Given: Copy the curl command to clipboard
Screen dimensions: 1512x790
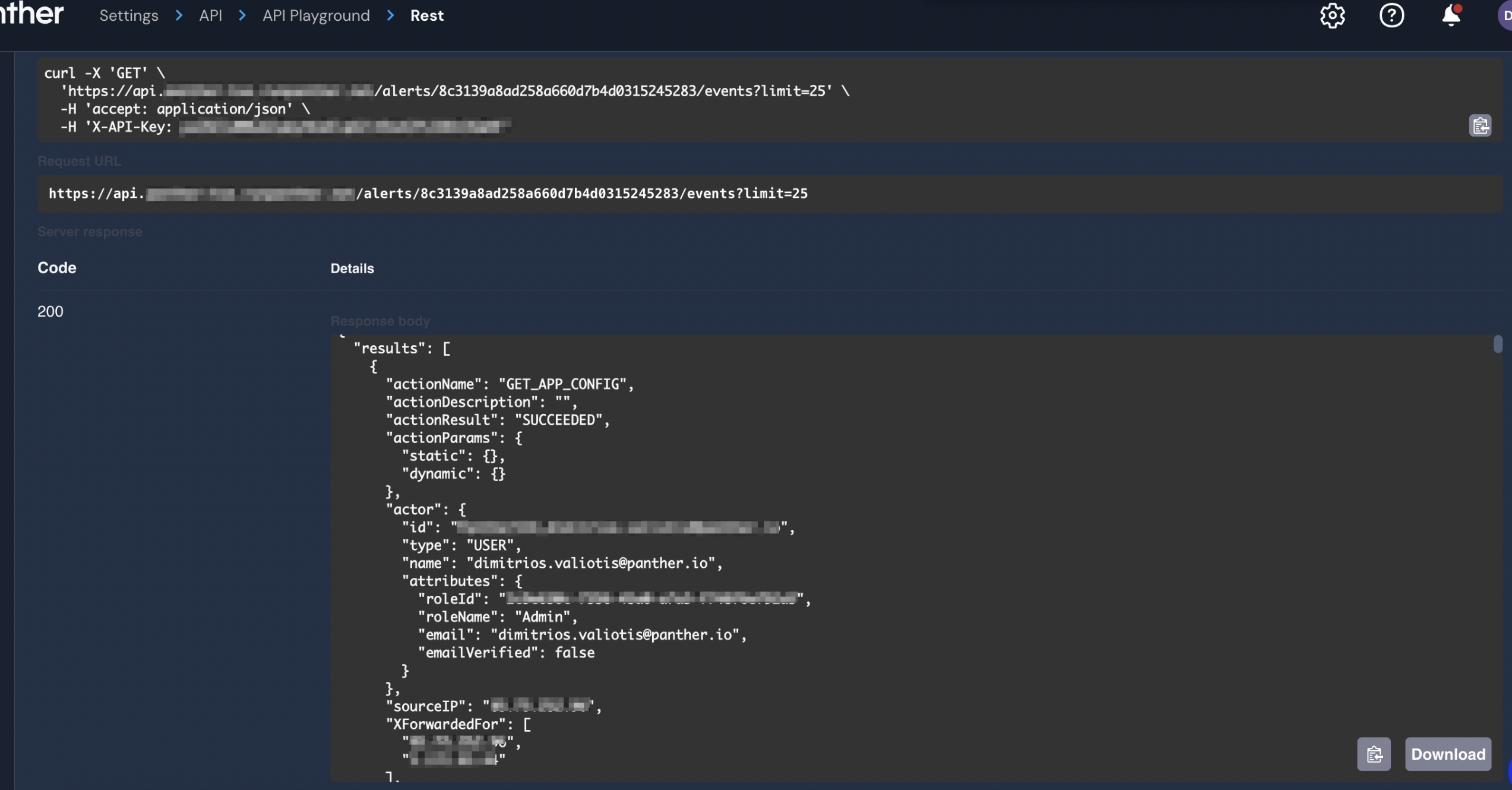Looking at the screenshot, I should point(1480,125).
